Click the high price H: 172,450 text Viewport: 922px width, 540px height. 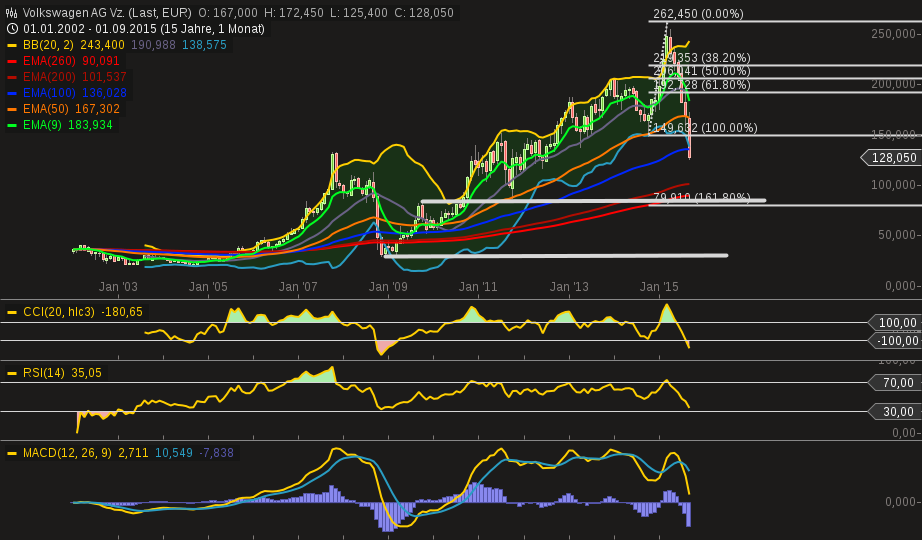293,12
